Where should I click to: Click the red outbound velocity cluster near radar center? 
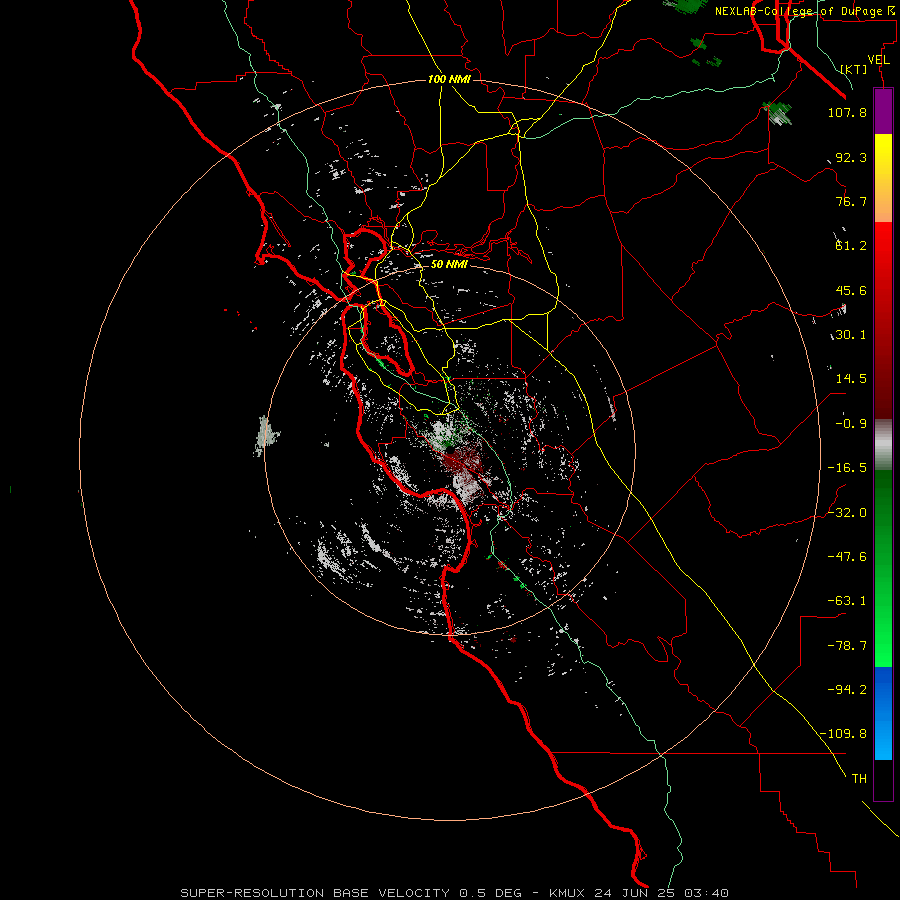pyautogui.click(x=462, y=461)
